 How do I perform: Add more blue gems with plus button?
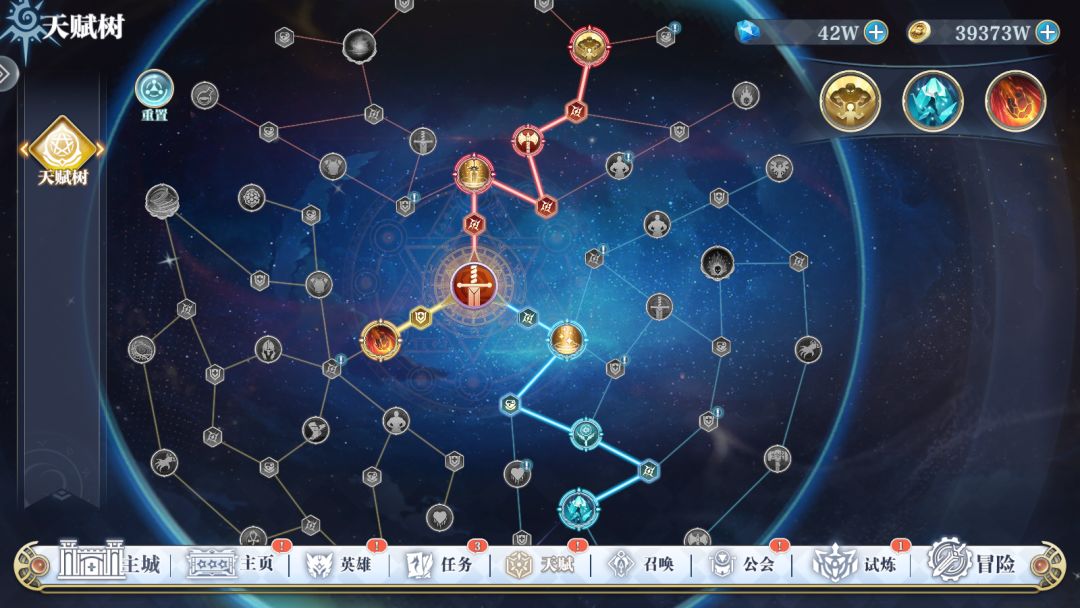(x=875, y=32)
